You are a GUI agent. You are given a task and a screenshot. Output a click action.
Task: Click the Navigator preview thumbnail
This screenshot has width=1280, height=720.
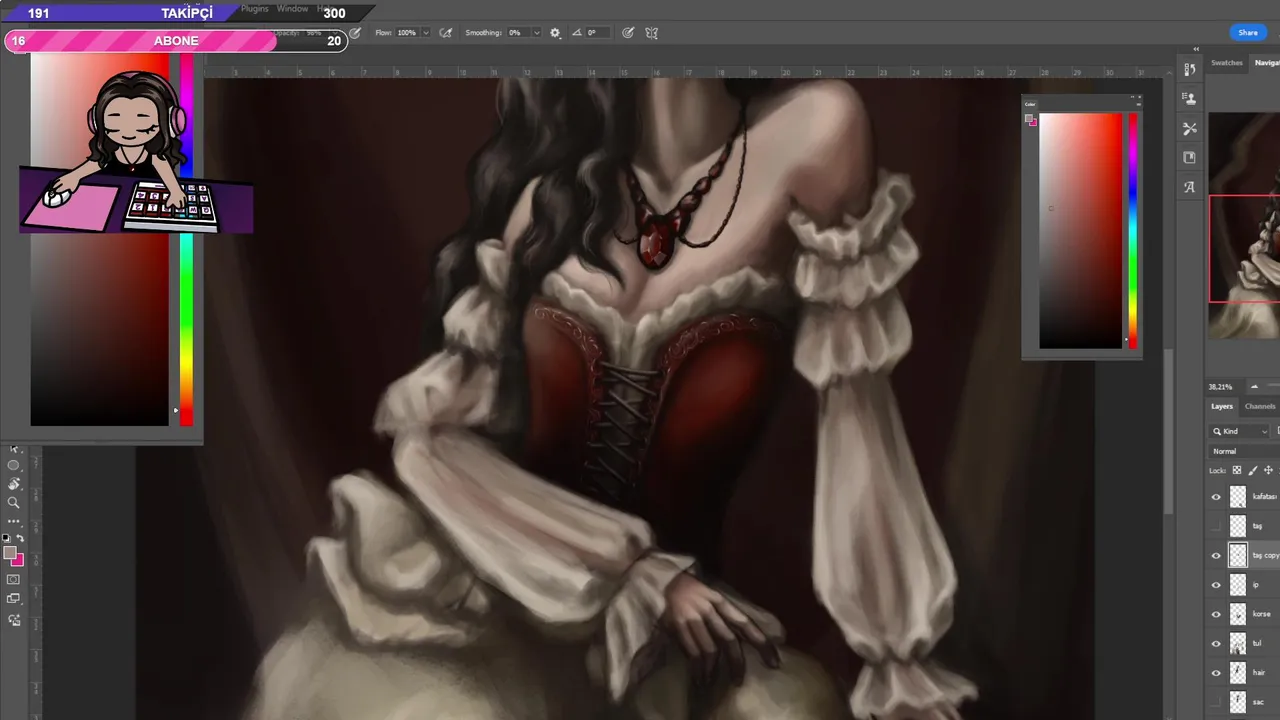(1244, 225)
